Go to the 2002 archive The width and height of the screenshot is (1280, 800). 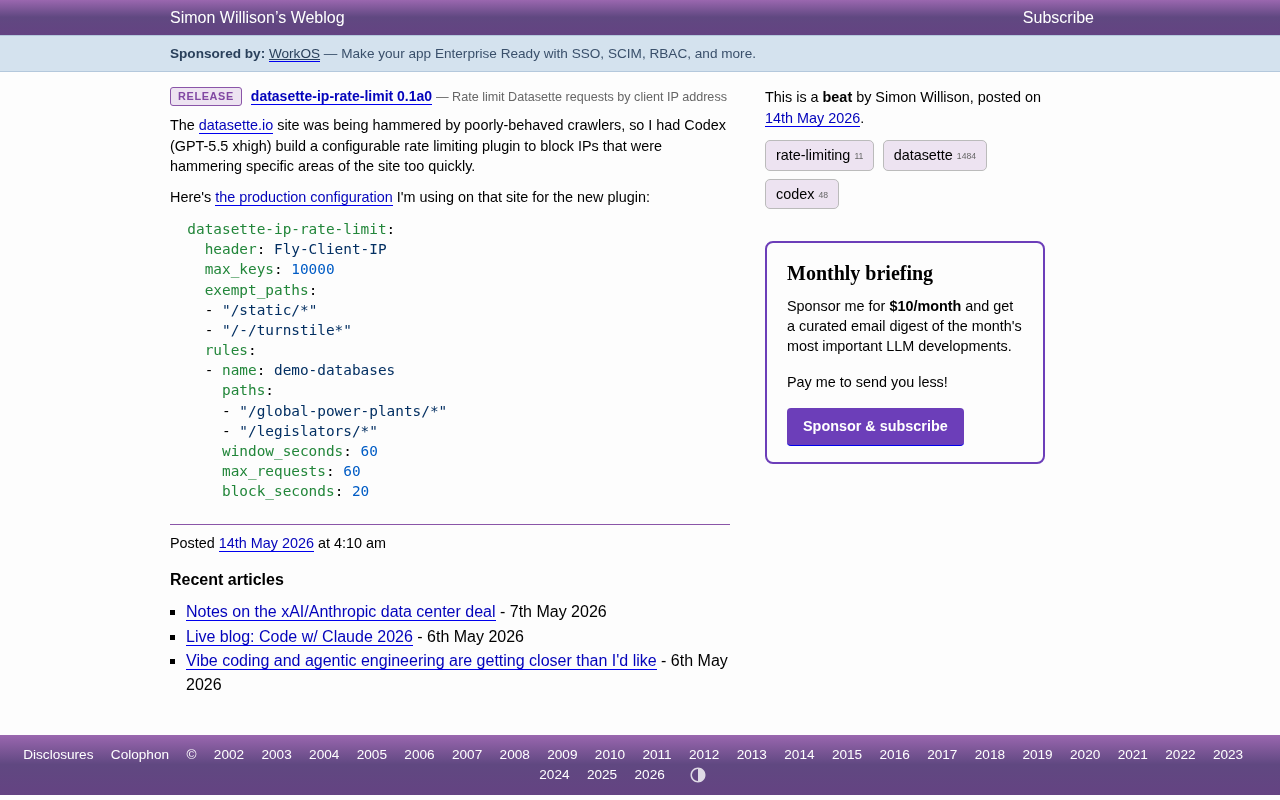[x=229, y=755]
